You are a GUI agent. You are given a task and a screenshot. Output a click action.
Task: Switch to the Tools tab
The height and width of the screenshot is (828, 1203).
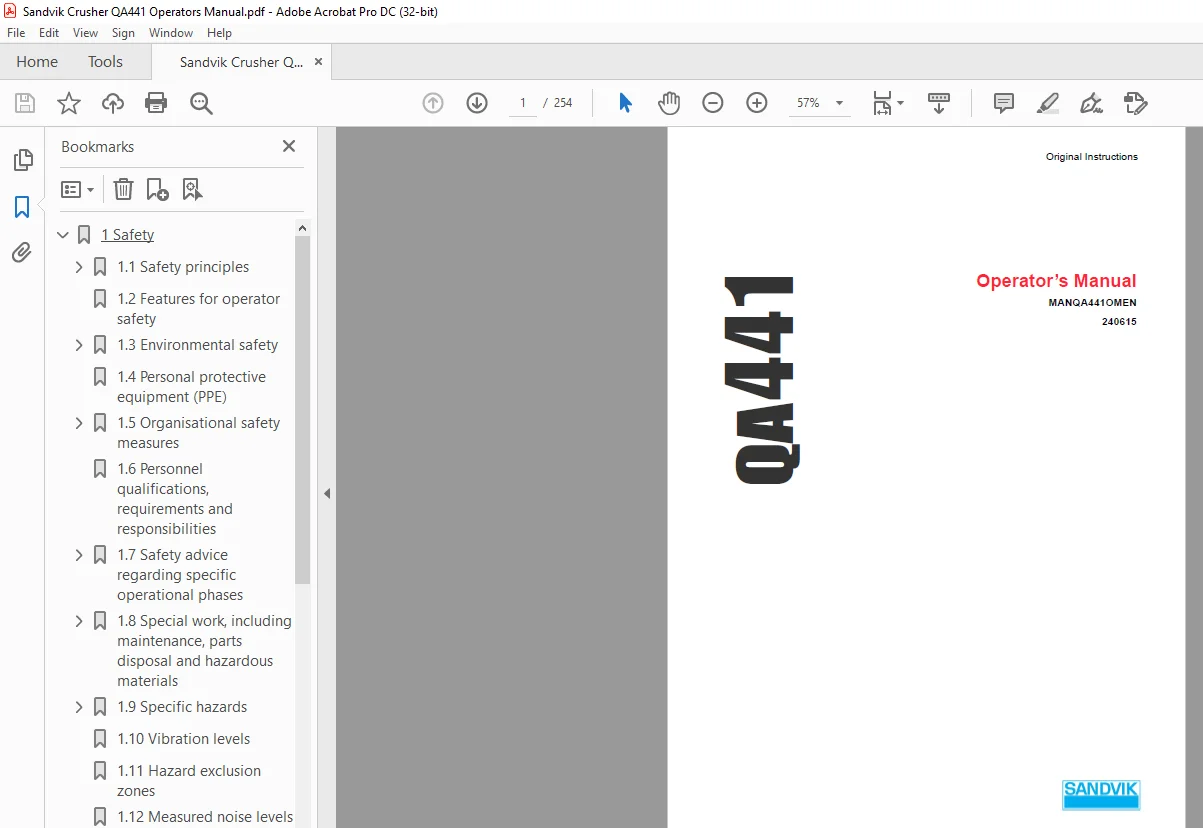click(x=105, y=62)
